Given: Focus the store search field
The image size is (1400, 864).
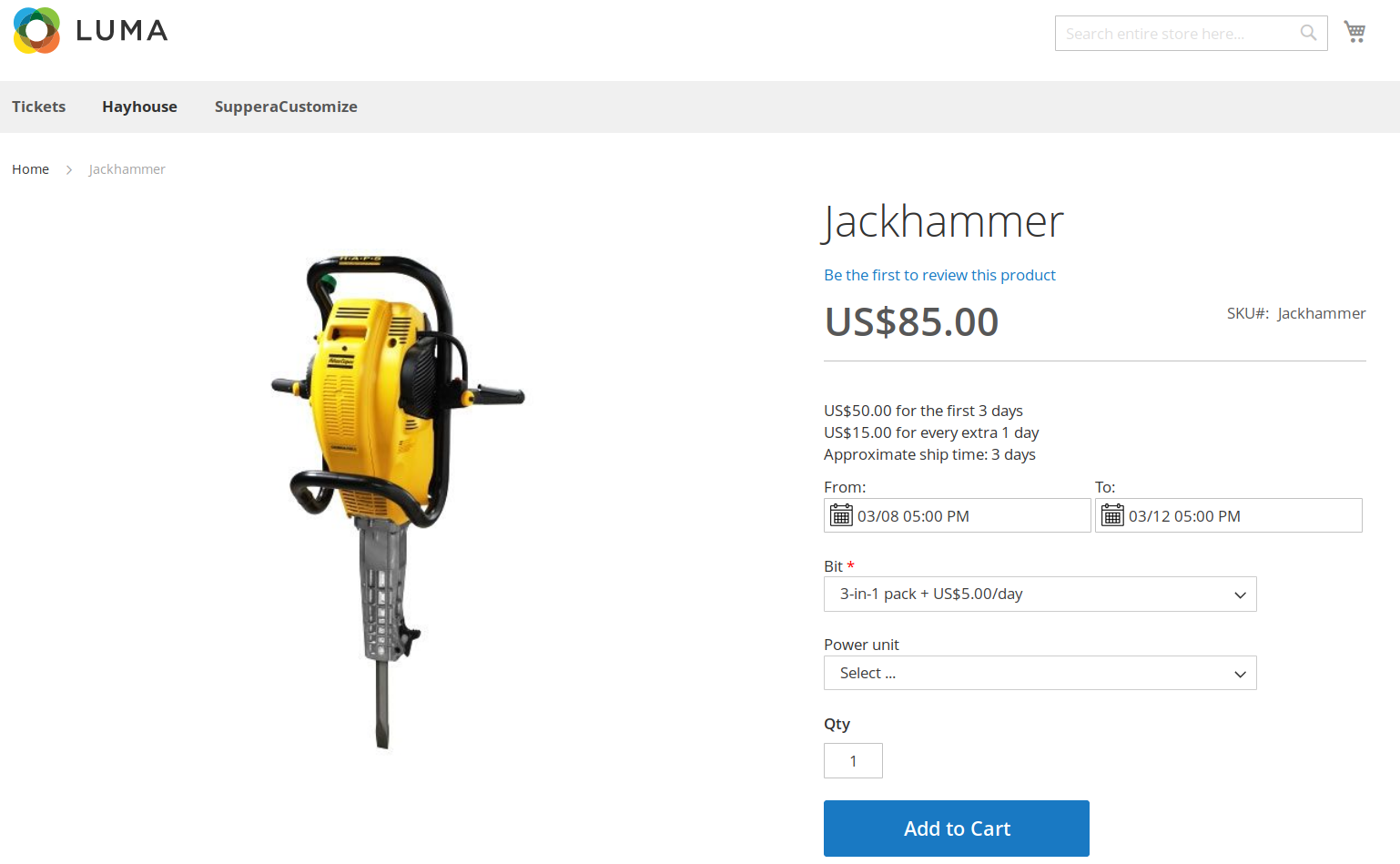Looking at the screenshot, I should pos(1178,33).
